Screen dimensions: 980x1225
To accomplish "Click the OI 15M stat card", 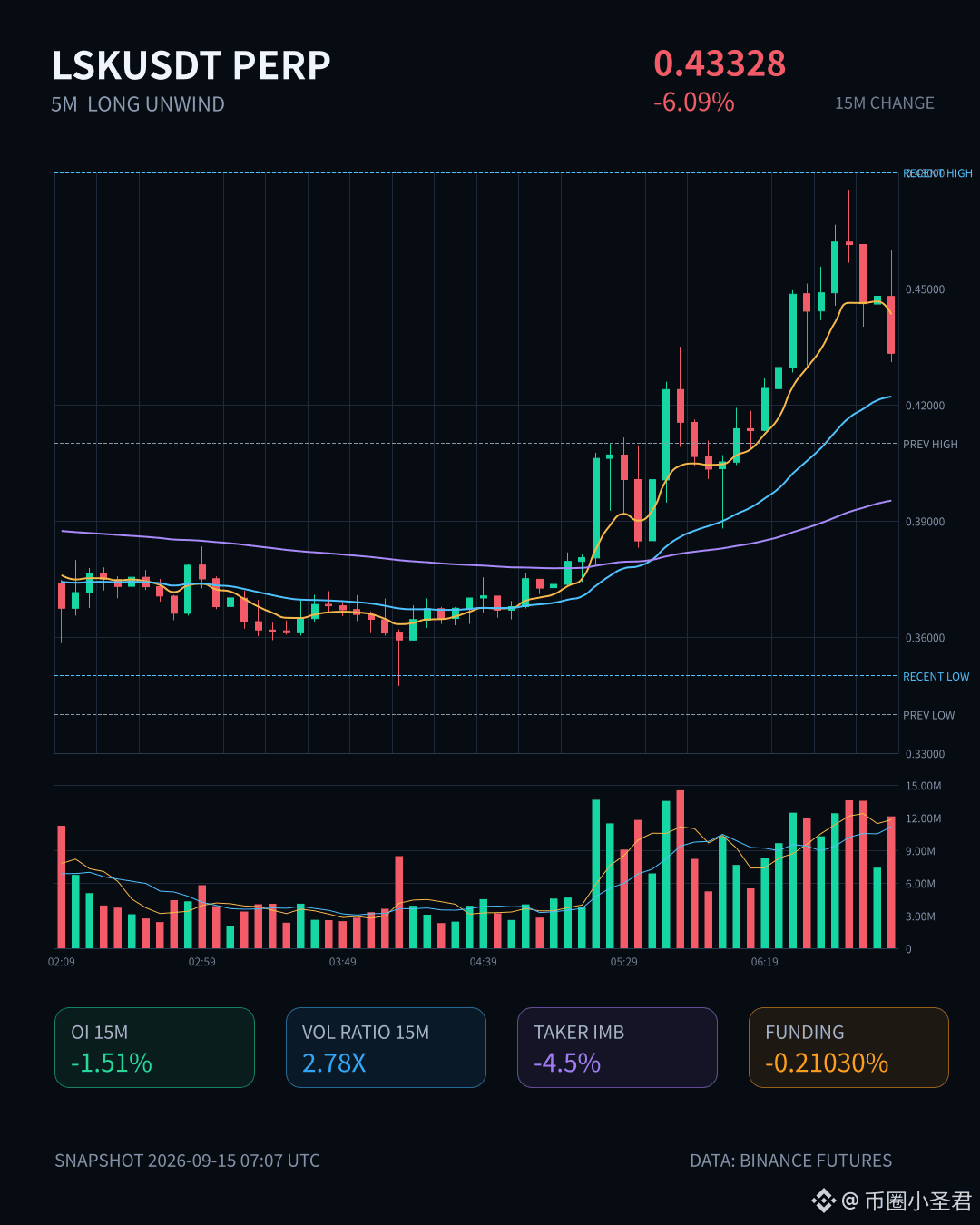I will (154, 1047).
